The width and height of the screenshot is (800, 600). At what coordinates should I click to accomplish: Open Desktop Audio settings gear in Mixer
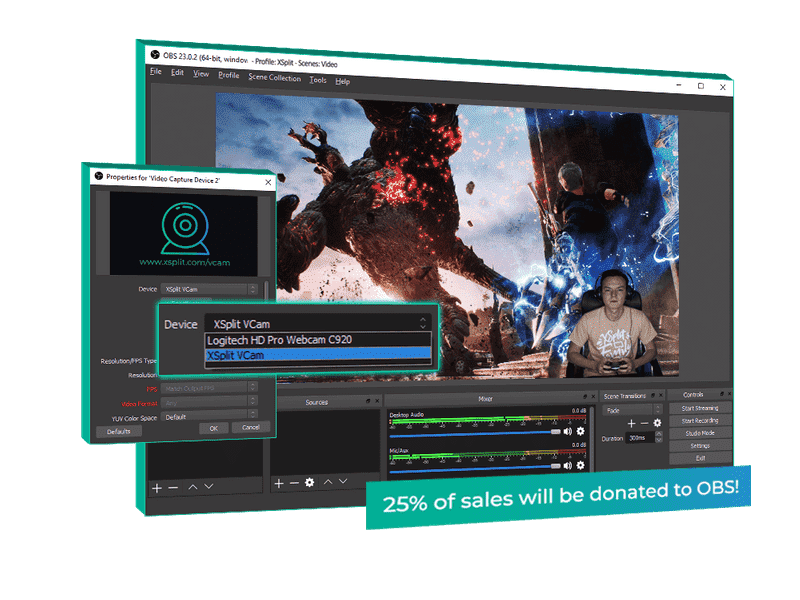click(x=580, y=431)
